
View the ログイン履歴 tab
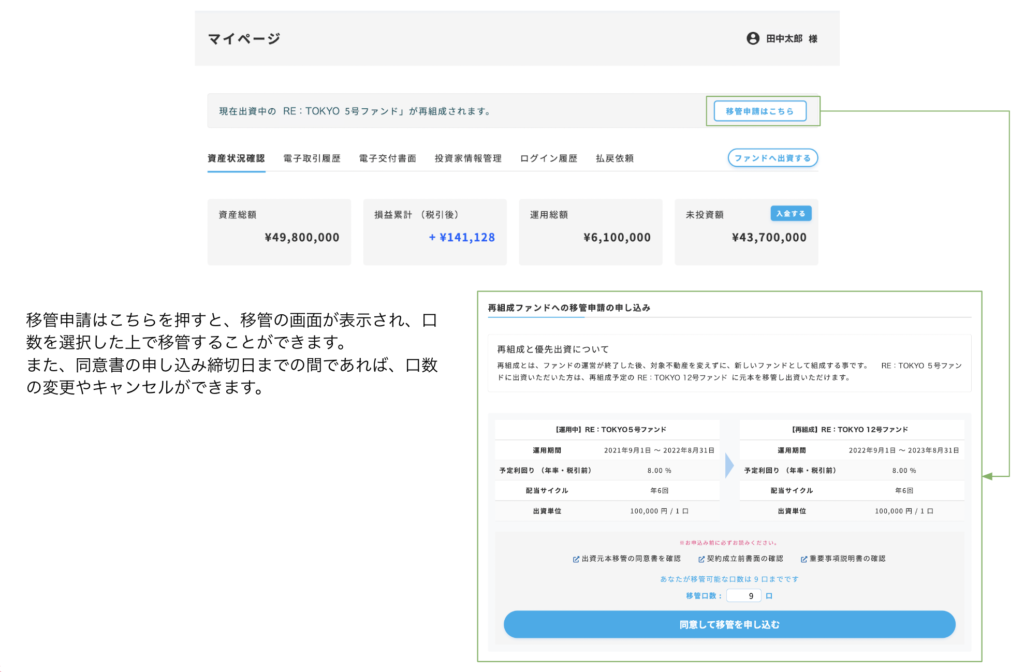[x=549, y=158]
